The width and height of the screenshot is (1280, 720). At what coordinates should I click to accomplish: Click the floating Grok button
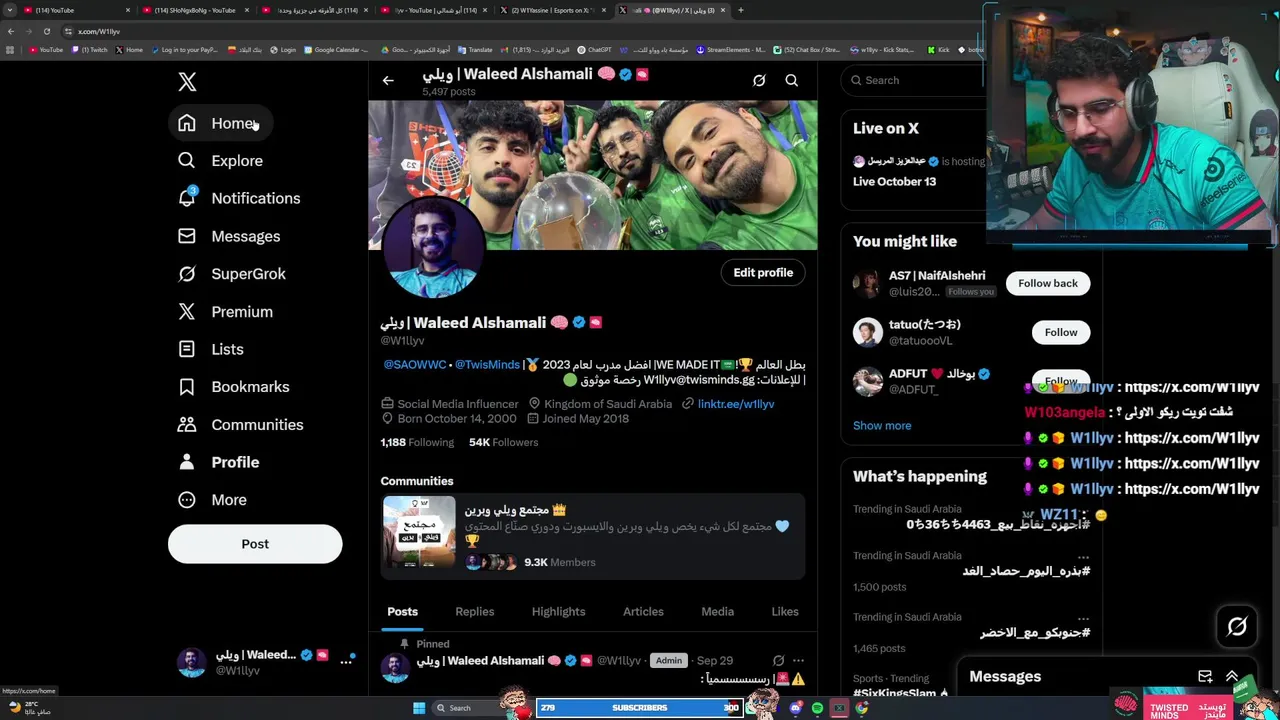(1237, 627)
